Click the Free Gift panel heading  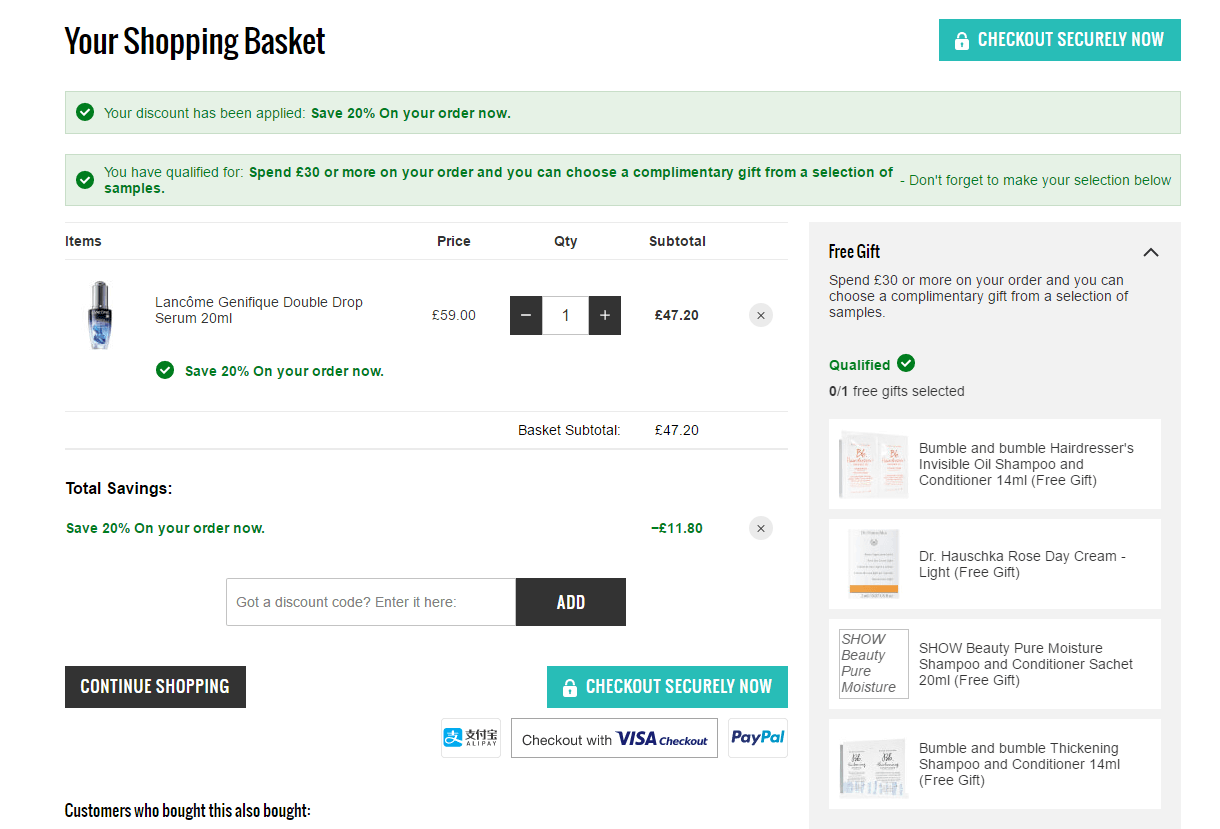pos(855,252)
